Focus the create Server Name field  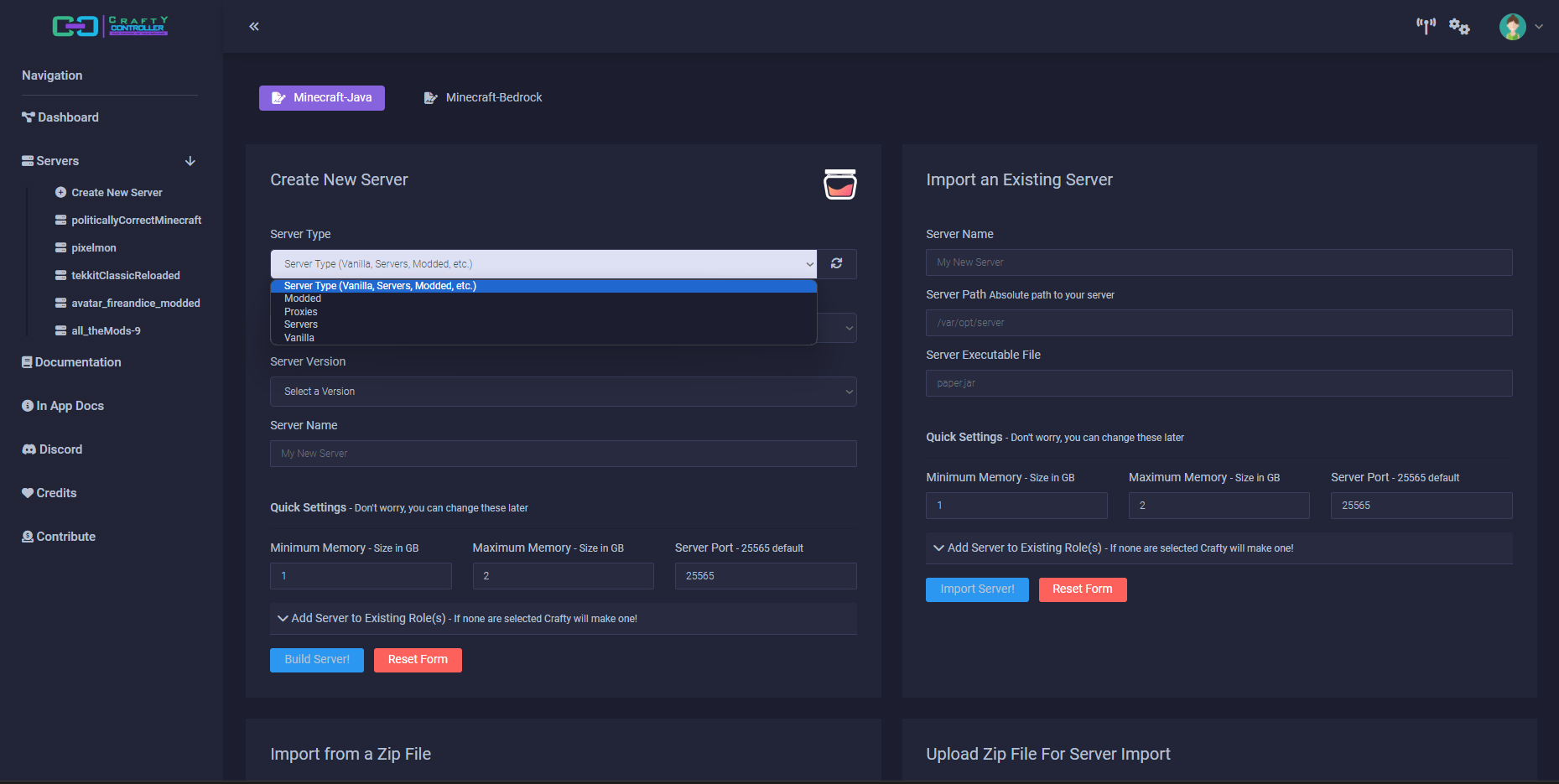coord(564,454)
